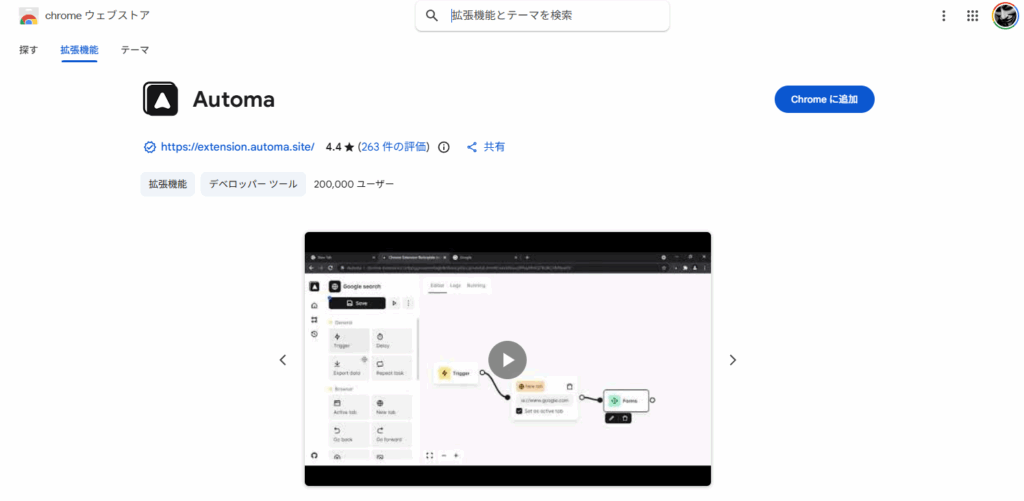1024x501 pixels.
Task: Open the テーマ tab
Action: (x=135, y=49)
